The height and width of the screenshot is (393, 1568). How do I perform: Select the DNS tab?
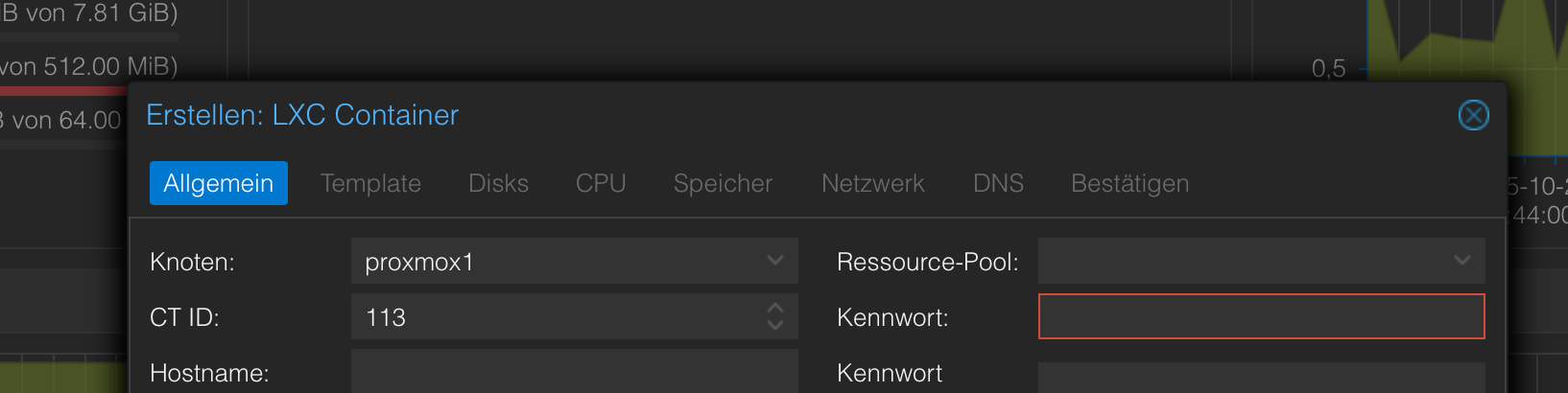point(998,183)
